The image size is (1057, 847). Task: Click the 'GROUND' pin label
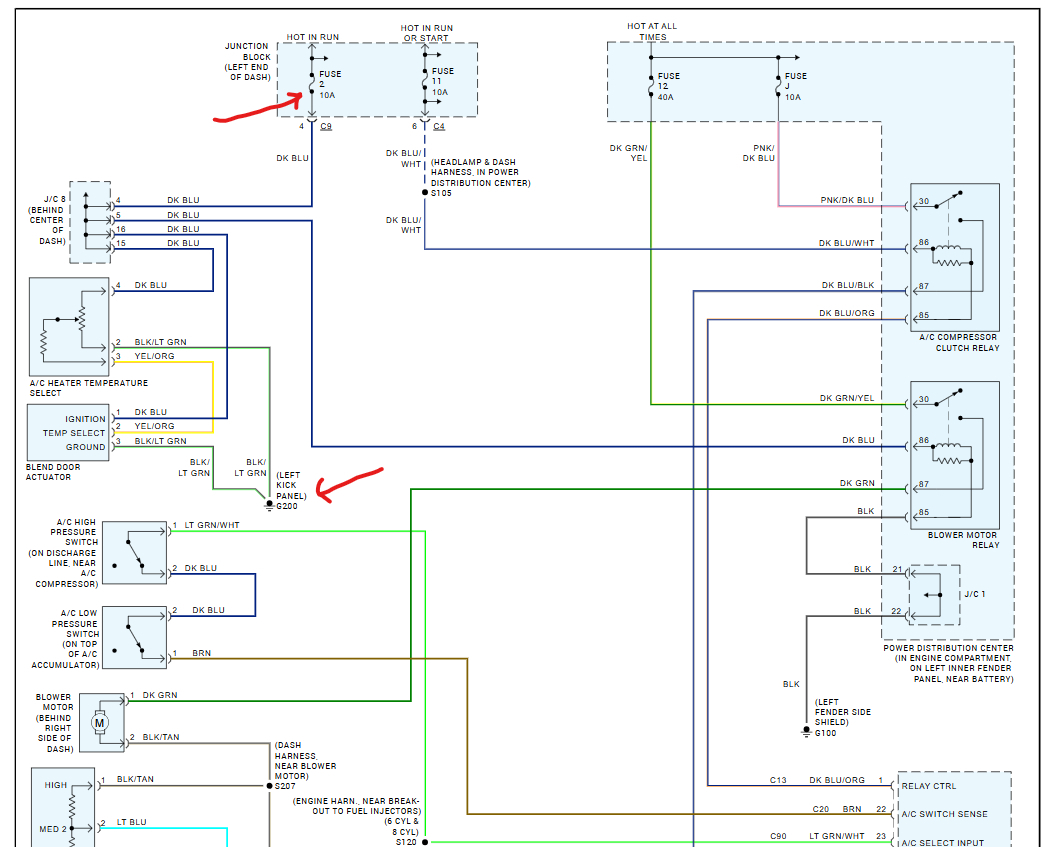86,446
